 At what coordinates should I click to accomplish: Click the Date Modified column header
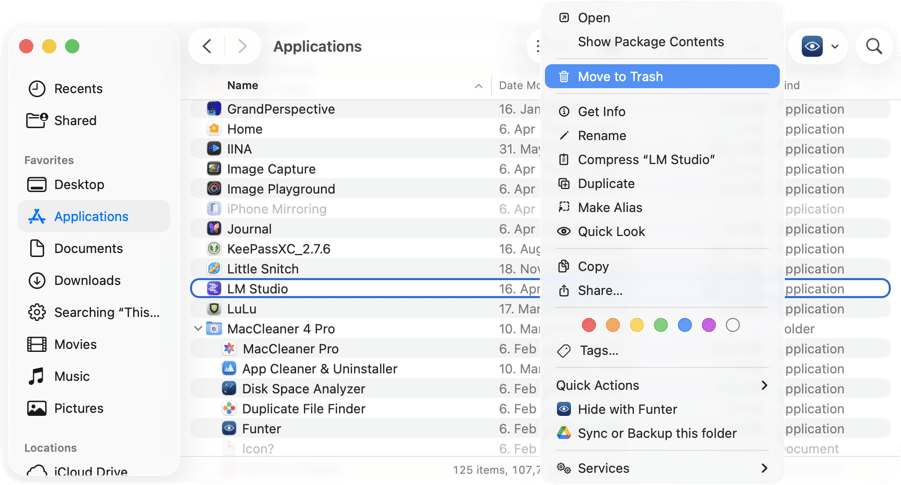pyautogui.click(x=519, y=86)
